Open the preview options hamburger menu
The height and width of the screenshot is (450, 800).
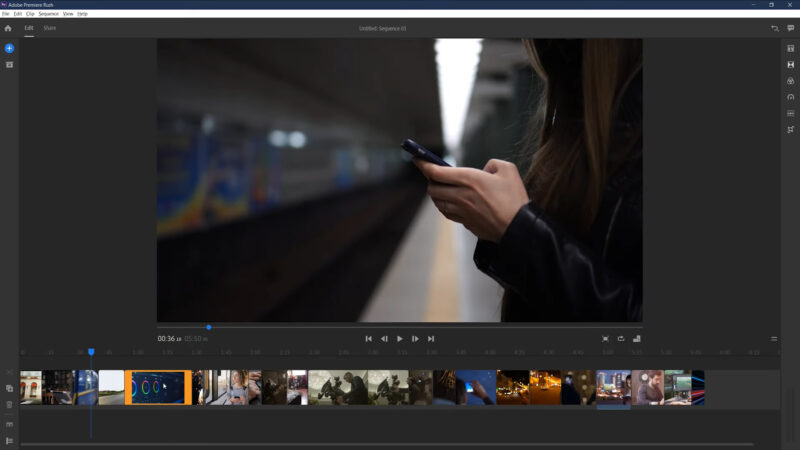click(773, 339)
